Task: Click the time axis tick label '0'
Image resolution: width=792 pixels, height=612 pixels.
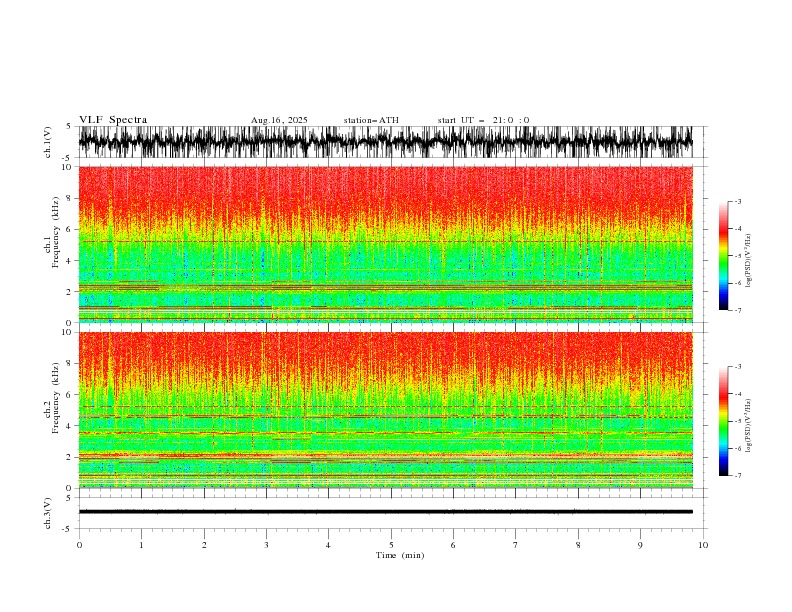Action: (79, 545)
